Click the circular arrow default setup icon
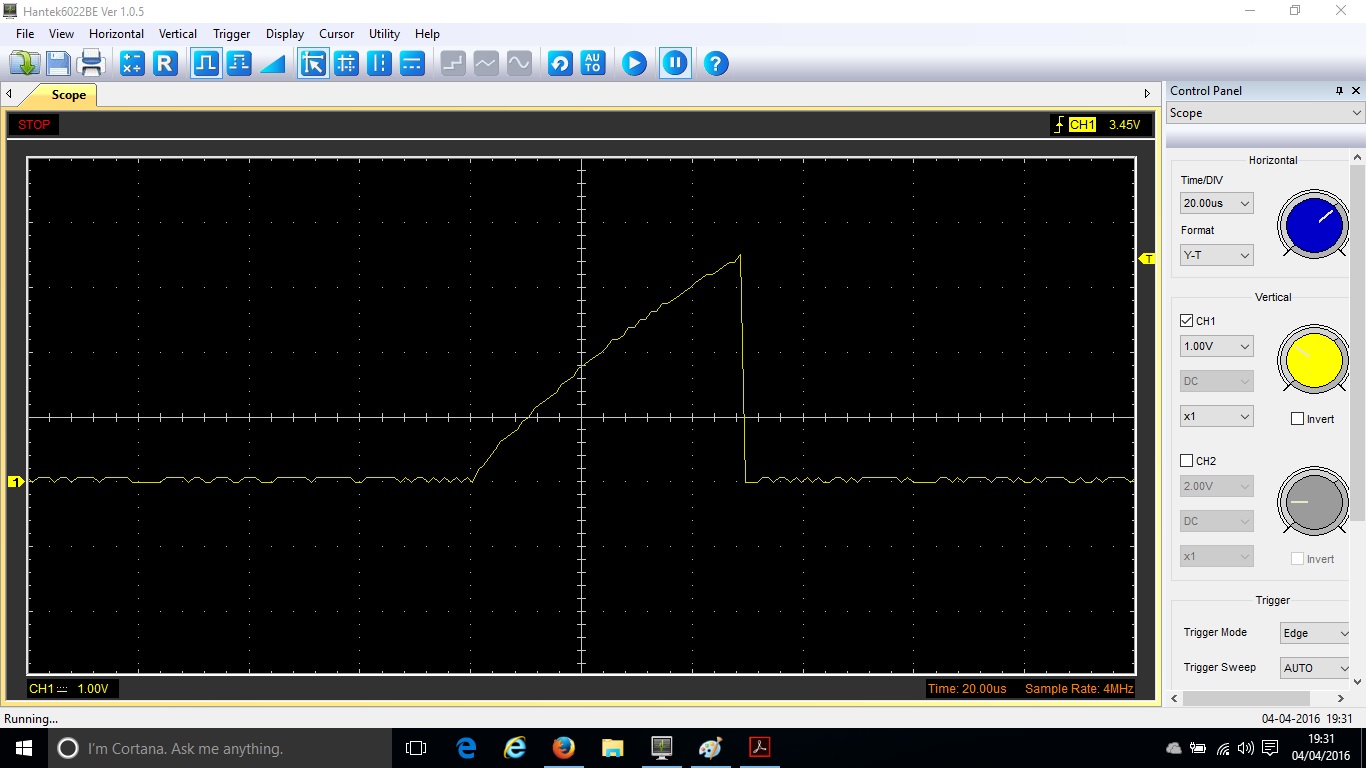1366x768 pixels. coord(560,64)
